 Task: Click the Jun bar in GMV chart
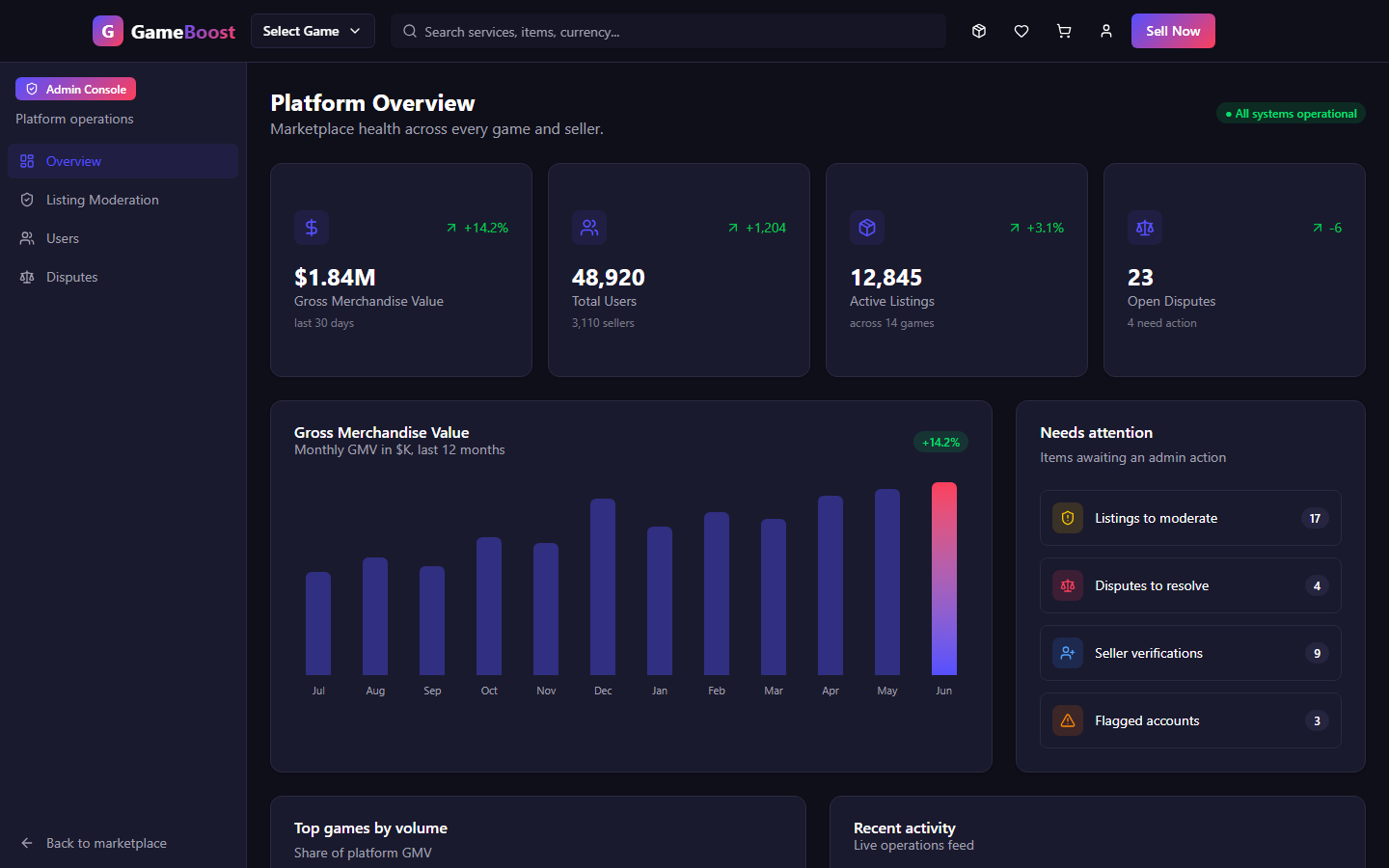pos(944,579)
